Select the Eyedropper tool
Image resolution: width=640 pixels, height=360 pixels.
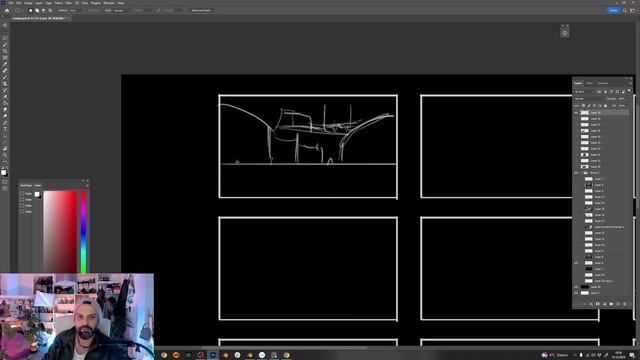tap(5, 64)
